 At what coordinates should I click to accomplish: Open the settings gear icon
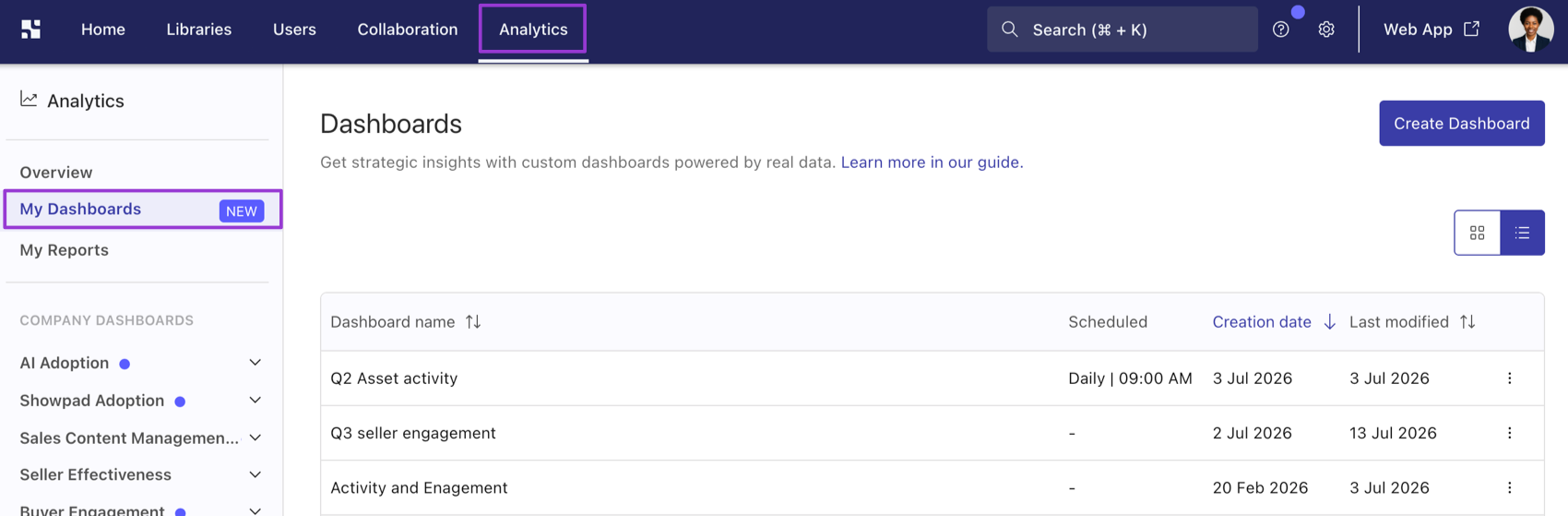[1325, 30]
